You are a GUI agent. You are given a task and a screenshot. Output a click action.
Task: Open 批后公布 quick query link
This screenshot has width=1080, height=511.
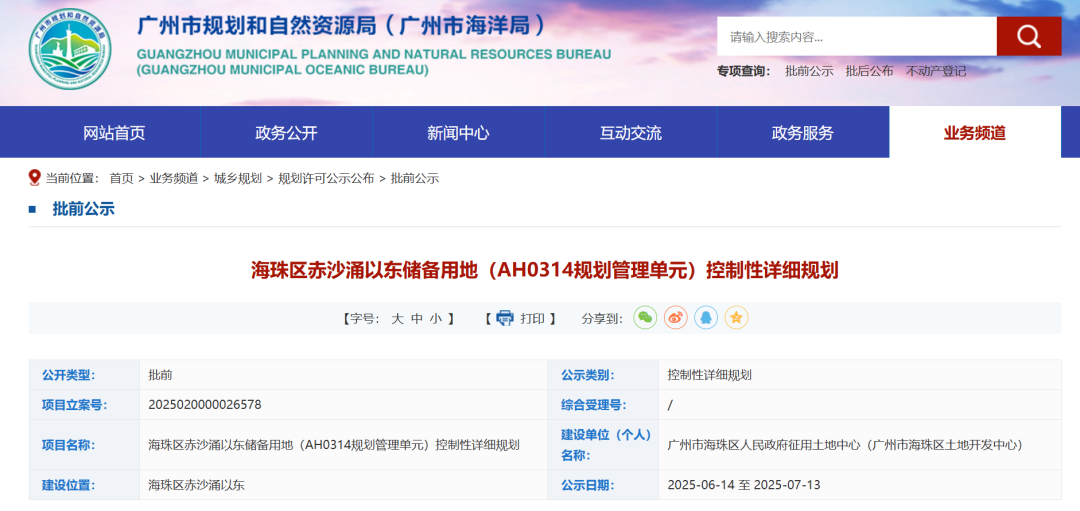coord(869,71)
